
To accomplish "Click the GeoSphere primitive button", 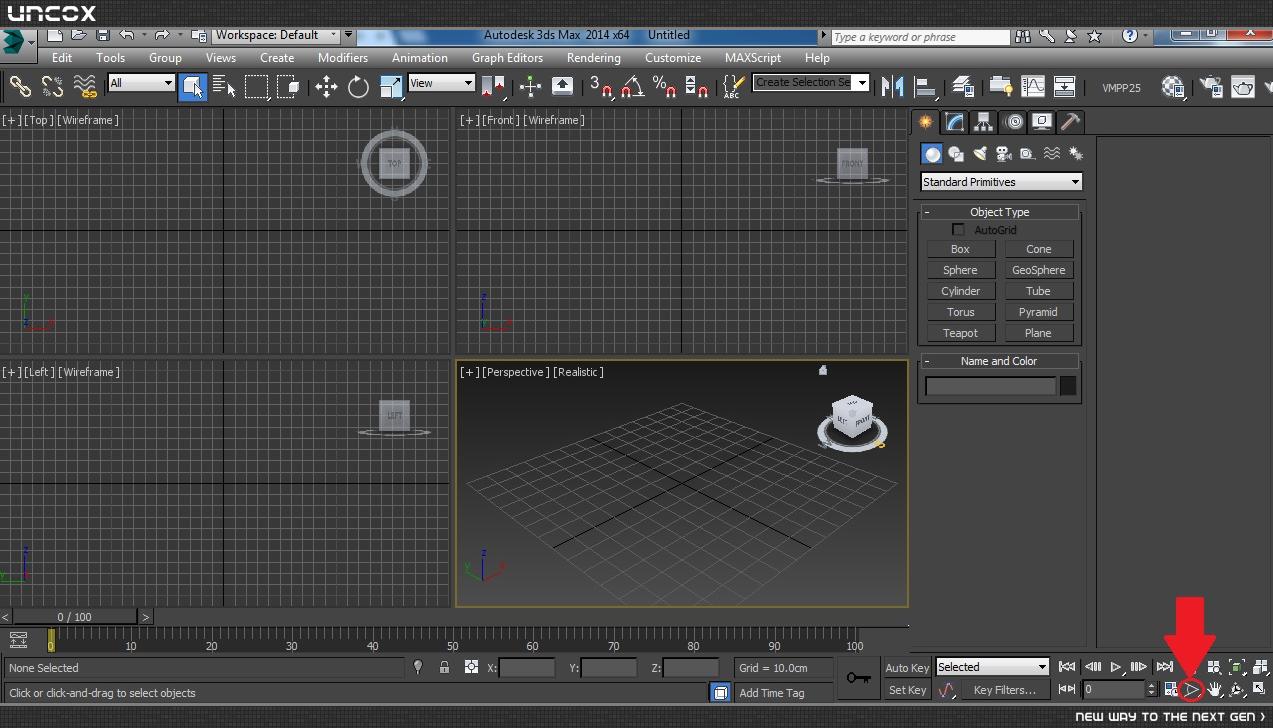I will [1038, 270].
